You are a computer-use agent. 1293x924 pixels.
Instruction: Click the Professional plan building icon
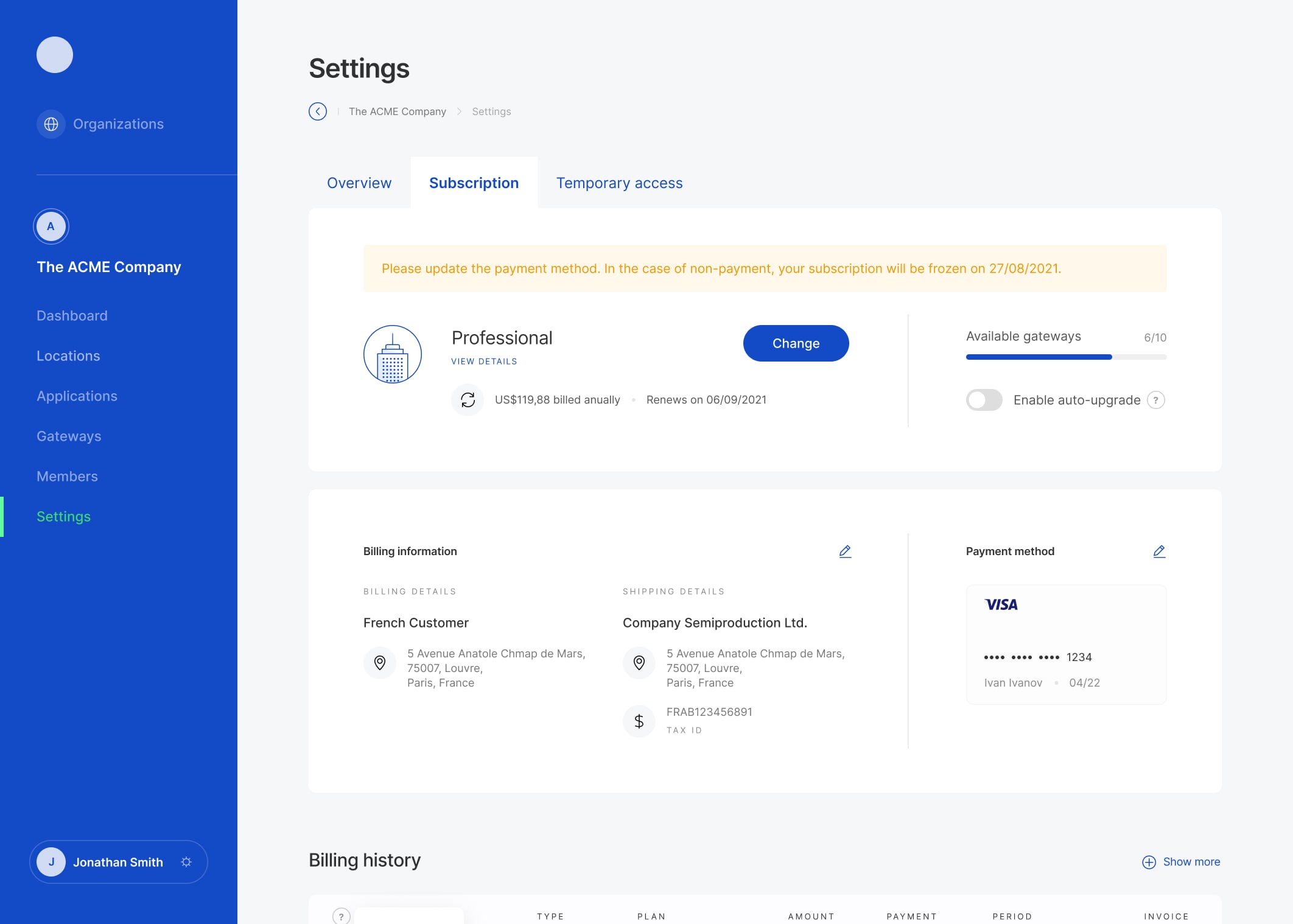(x=393, y=354)
